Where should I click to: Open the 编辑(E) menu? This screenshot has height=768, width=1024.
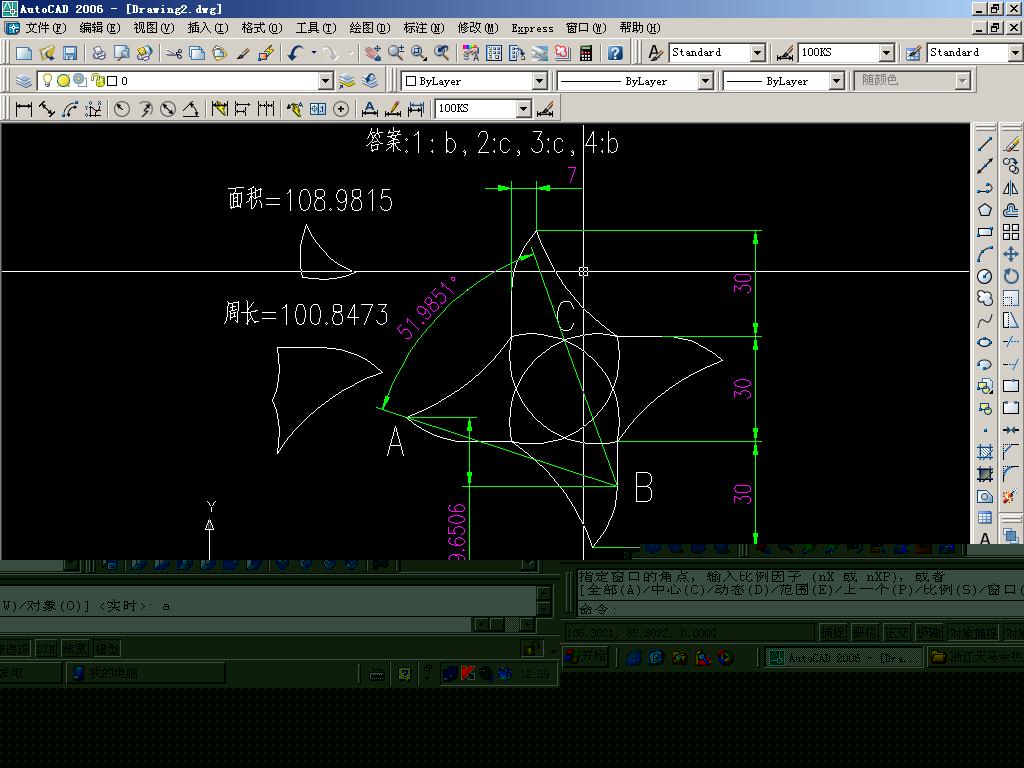(x=99, y=27)
